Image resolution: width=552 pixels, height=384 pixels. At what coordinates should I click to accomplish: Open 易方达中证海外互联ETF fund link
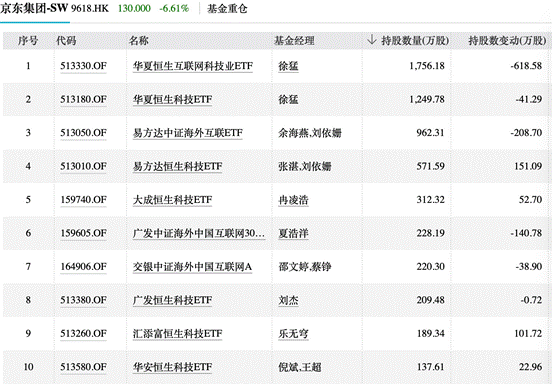[x=188, y=133]
